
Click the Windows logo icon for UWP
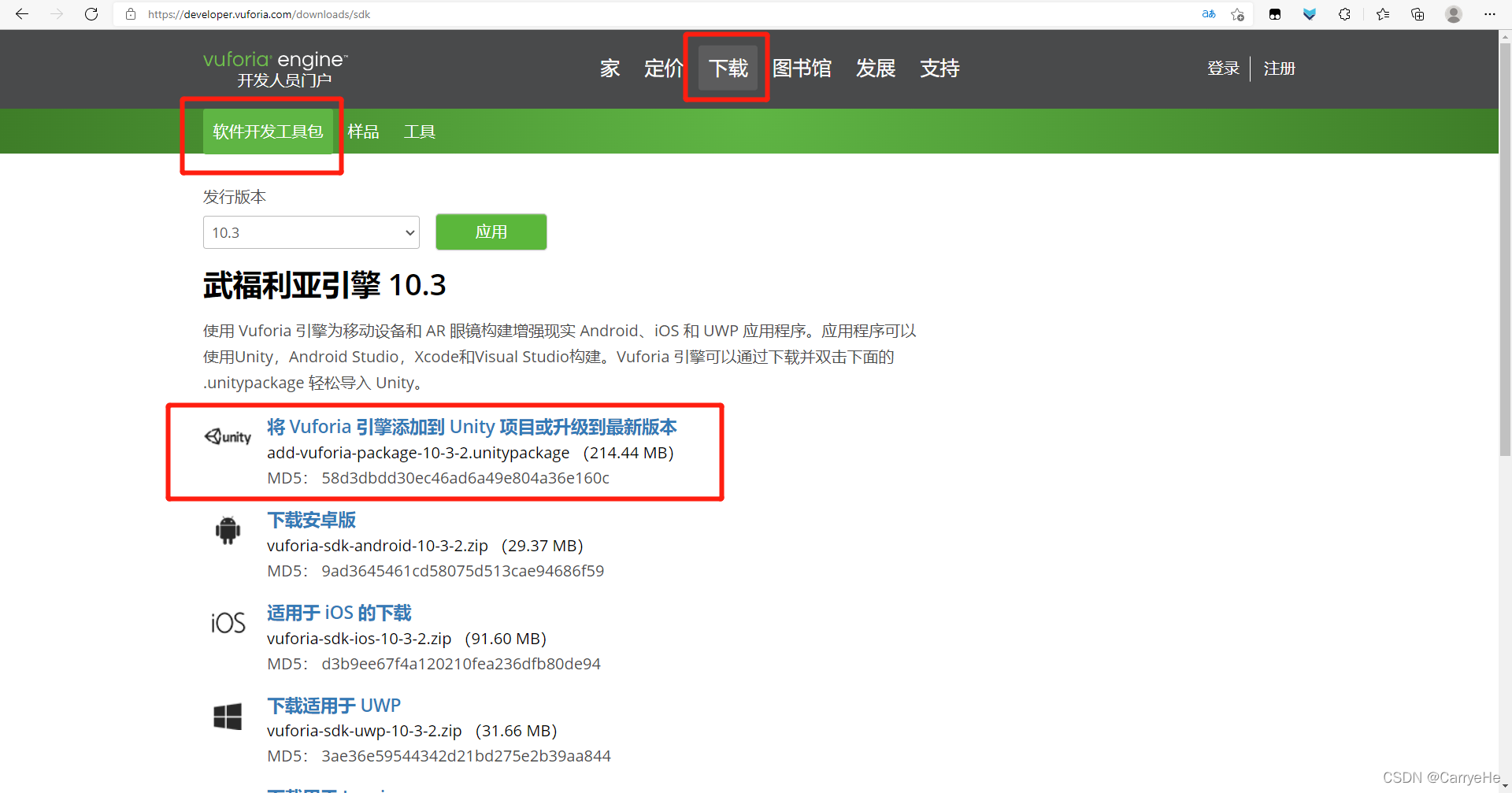(228, 716)
